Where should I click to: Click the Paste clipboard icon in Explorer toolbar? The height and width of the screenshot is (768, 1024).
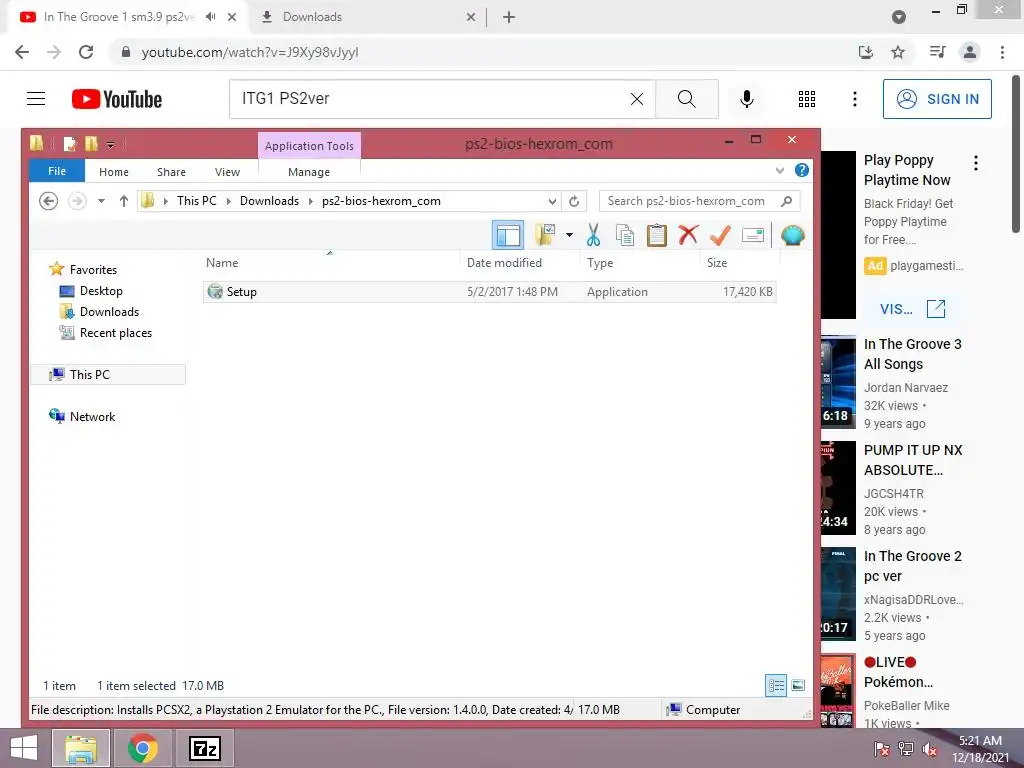(x=656, y=235)
